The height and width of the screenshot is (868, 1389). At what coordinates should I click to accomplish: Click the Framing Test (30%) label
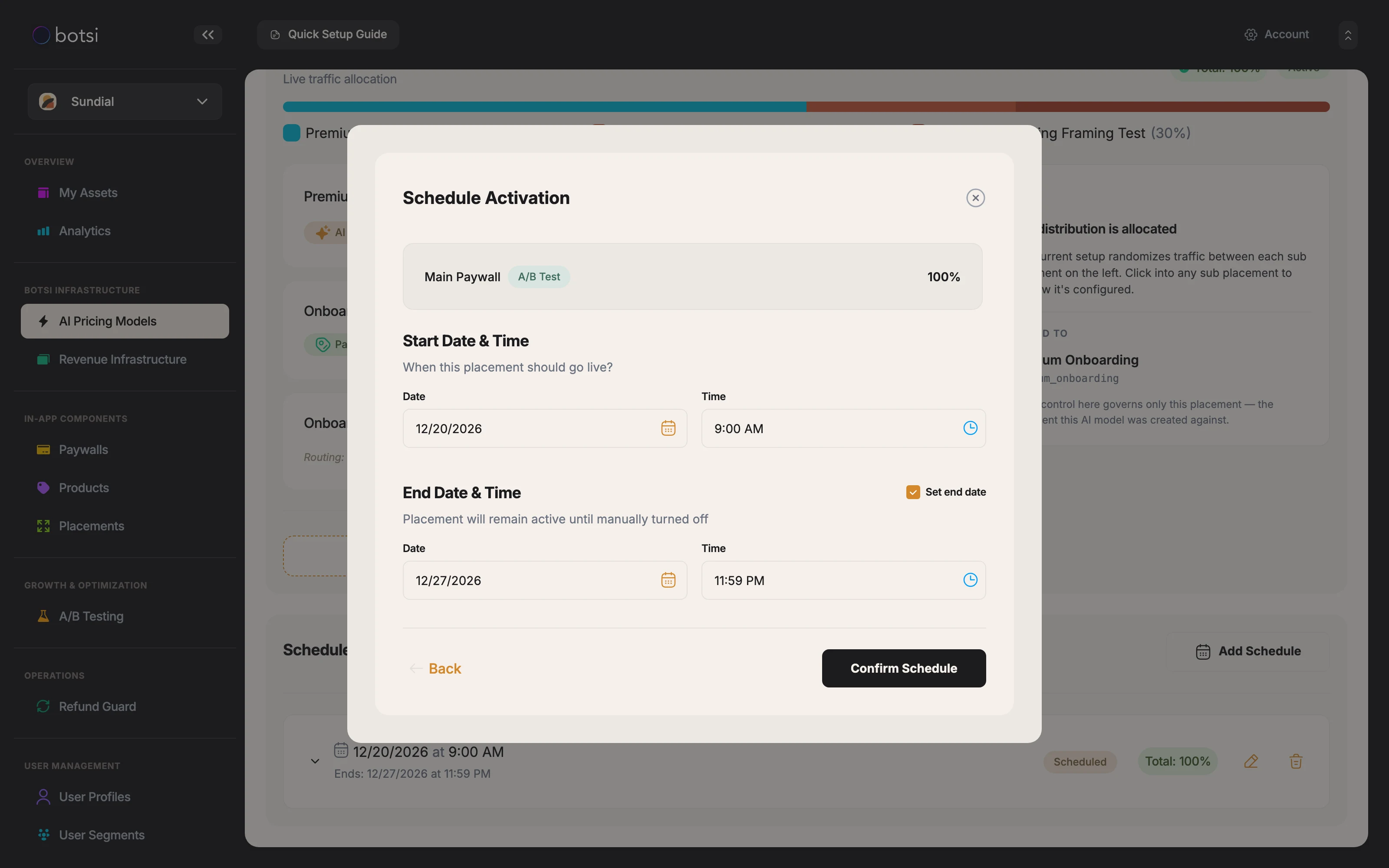1117,133
